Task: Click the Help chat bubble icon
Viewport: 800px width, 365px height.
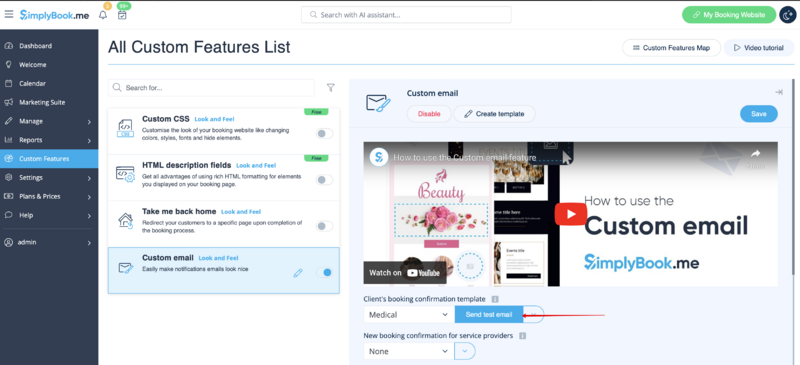Action: (8, 215)
